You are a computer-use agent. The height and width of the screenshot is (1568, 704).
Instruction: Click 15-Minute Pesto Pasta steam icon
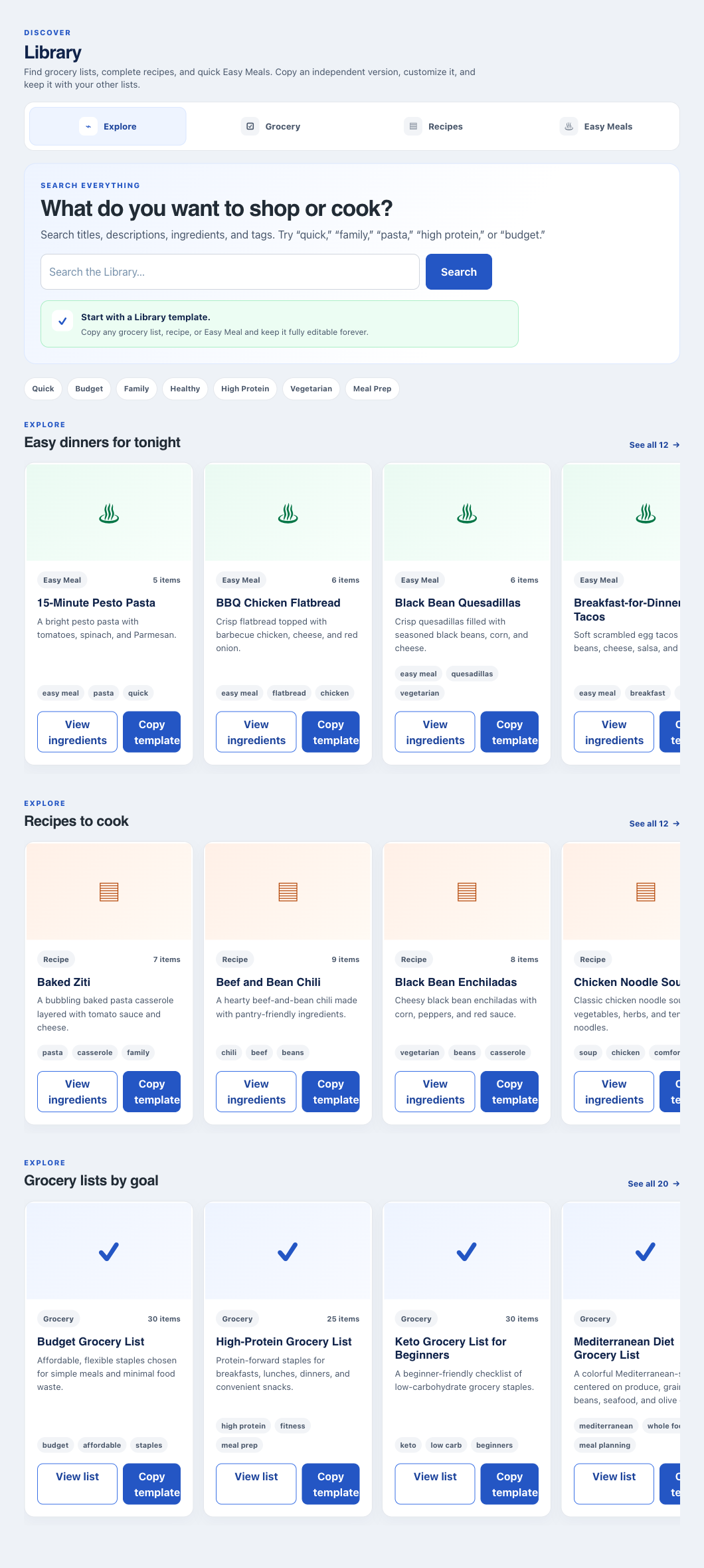click(109, 514)
